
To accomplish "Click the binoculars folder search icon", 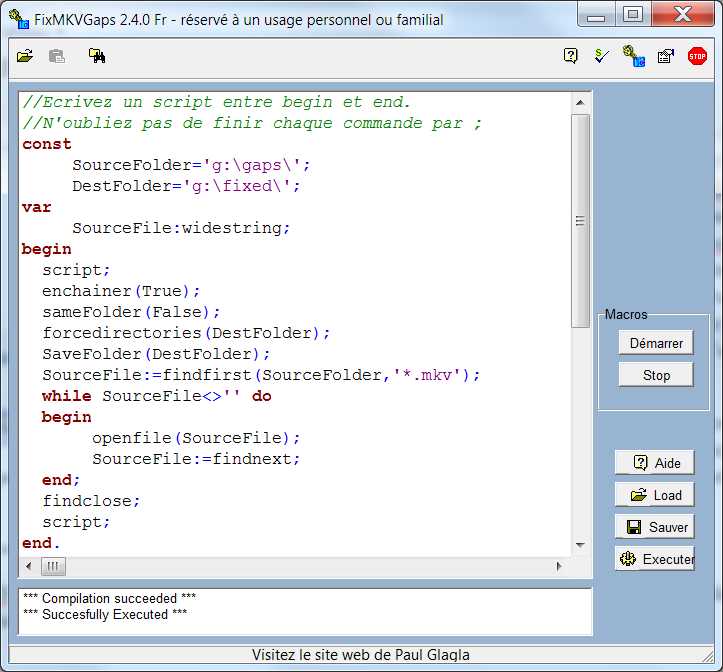I will pyautogui.click(x=97, y=57).
